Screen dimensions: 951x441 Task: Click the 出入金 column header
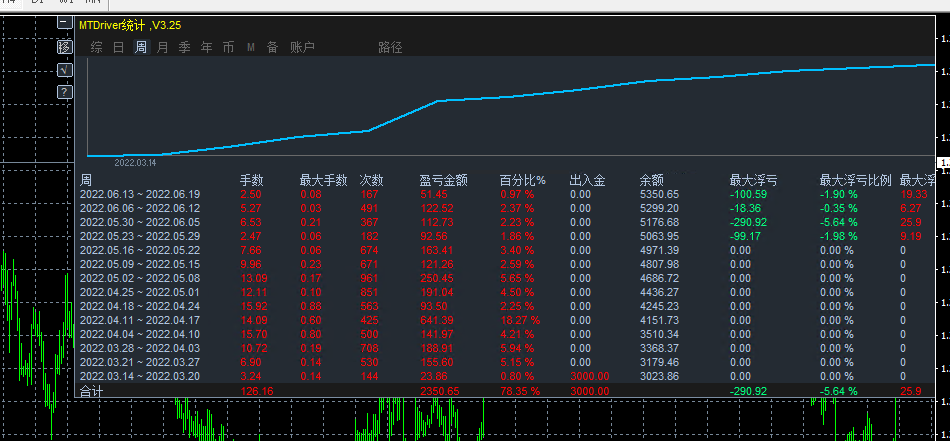click(588, 180)
